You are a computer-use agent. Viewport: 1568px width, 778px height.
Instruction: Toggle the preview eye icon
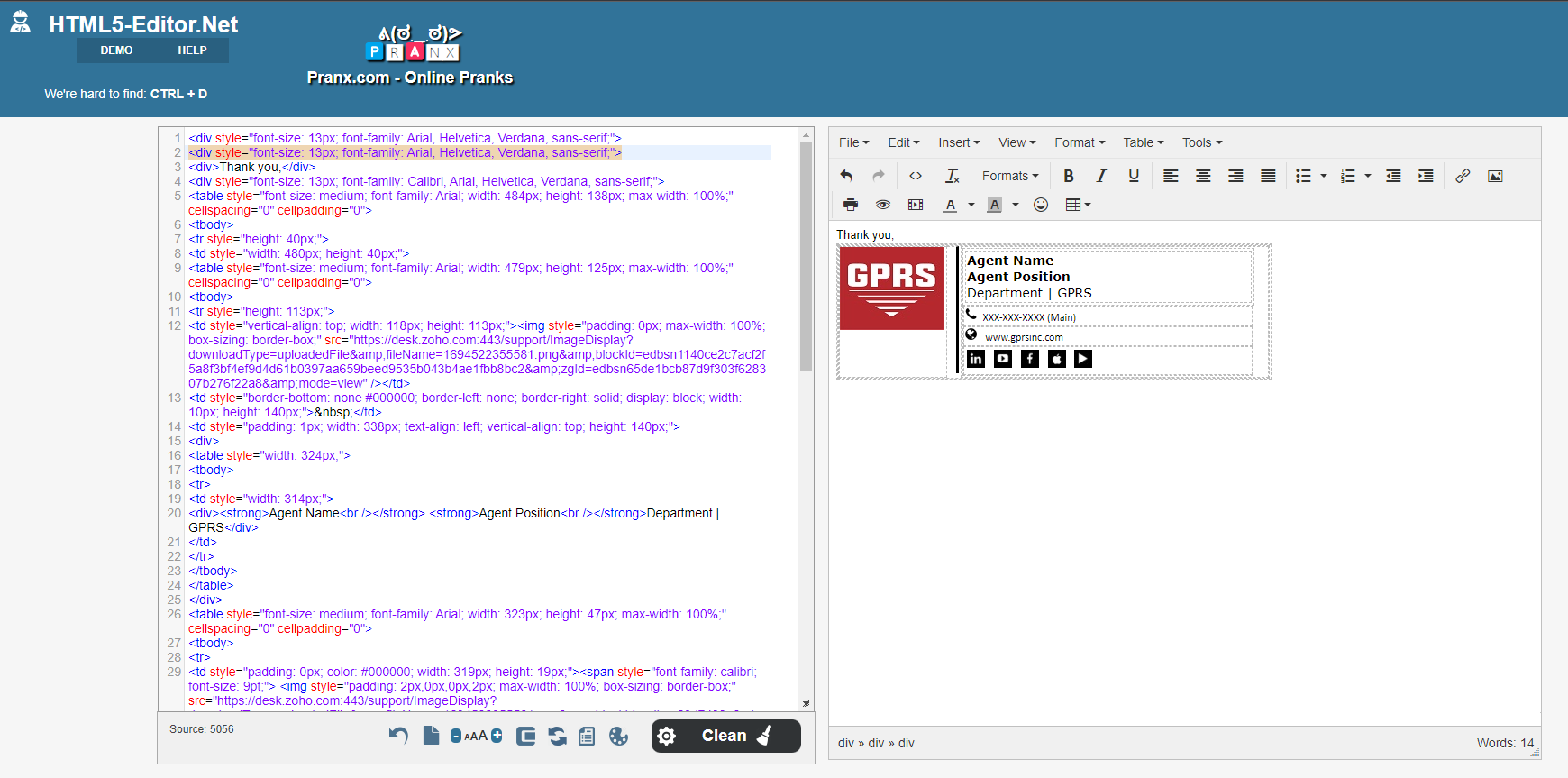click(883, 205)
